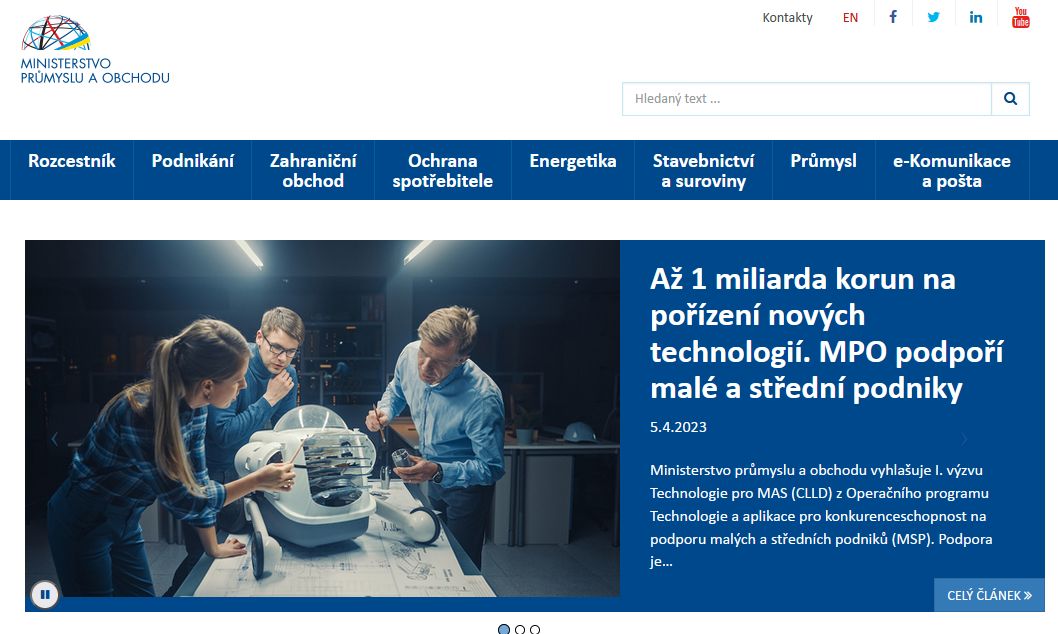Select the second carousel dot
The image size is (1058, 634).
pyautogui.click(x=520, y=629)
